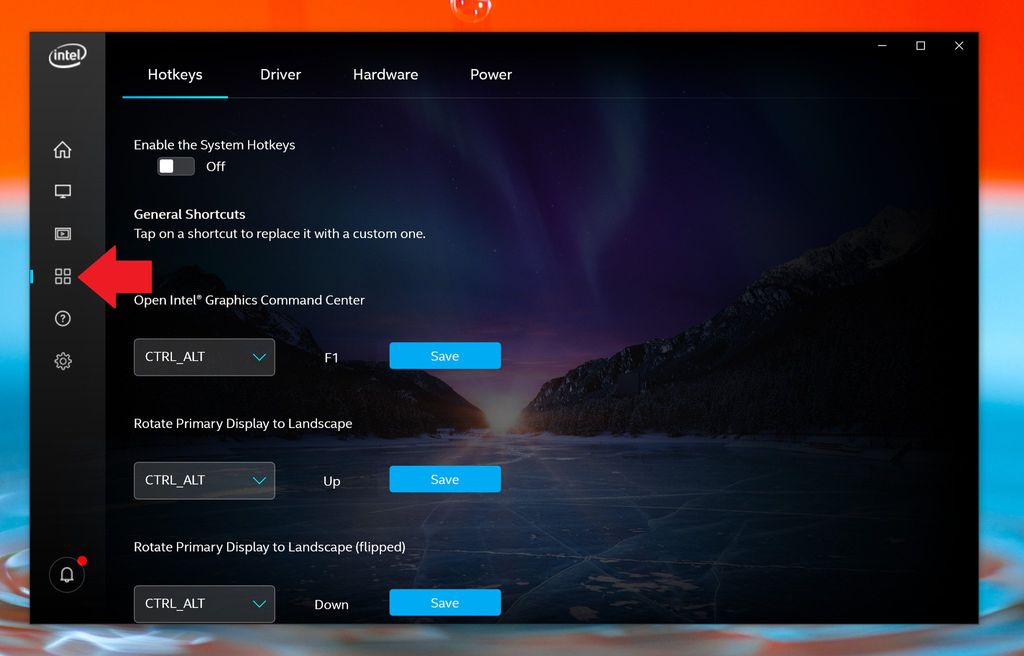
Task: View notifications with the bell icon
Action: [x=66, y=575]
